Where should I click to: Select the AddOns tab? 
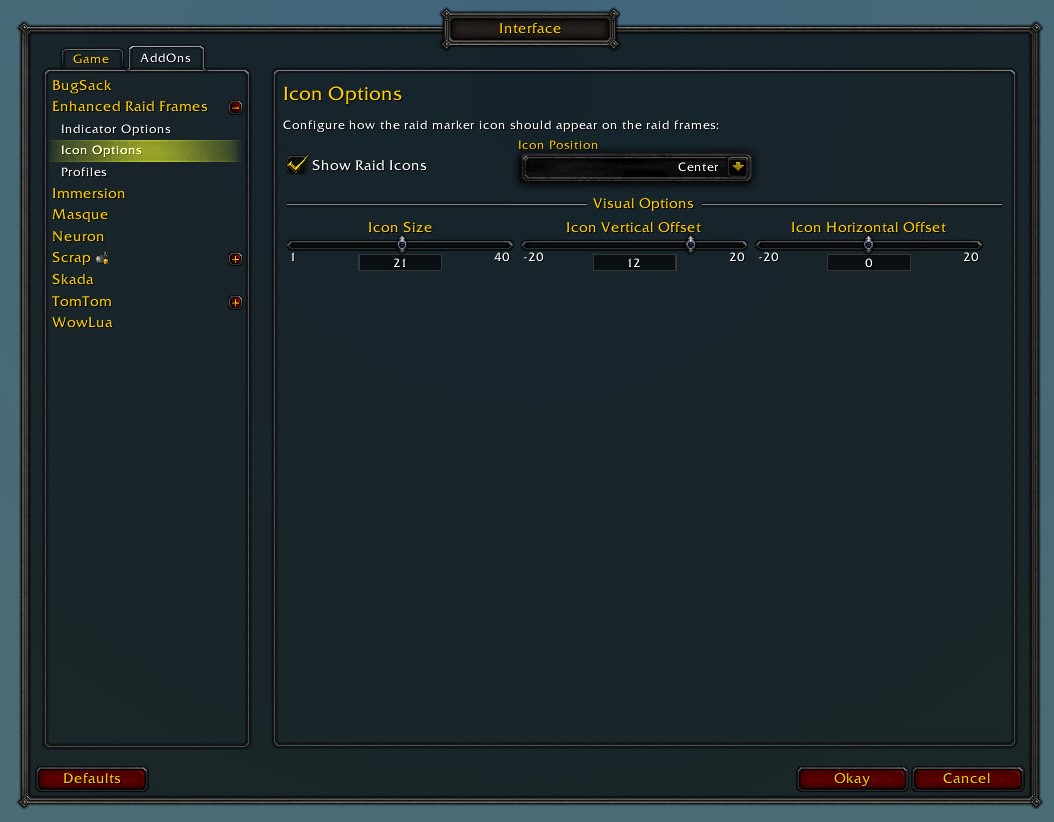click(x=165, y=58)
